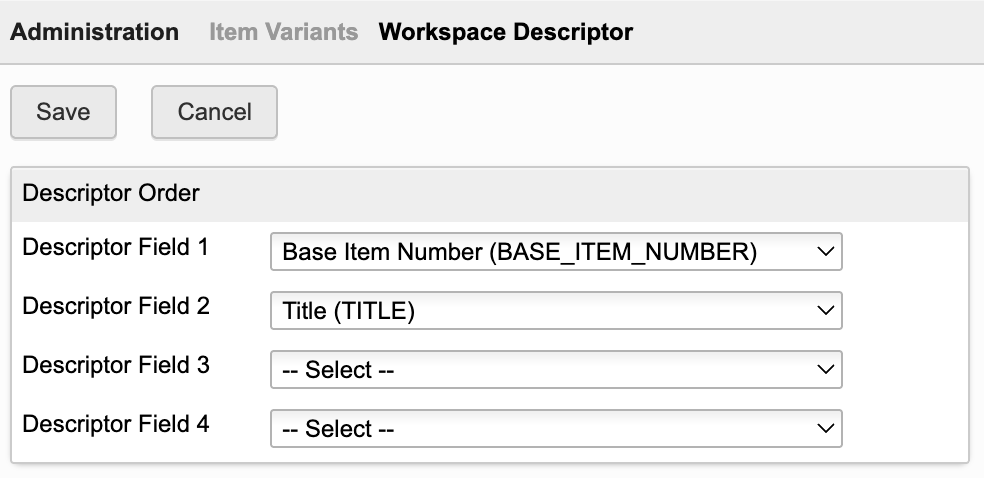Open the Descriptor Field 1 combo box

point(556,252)
